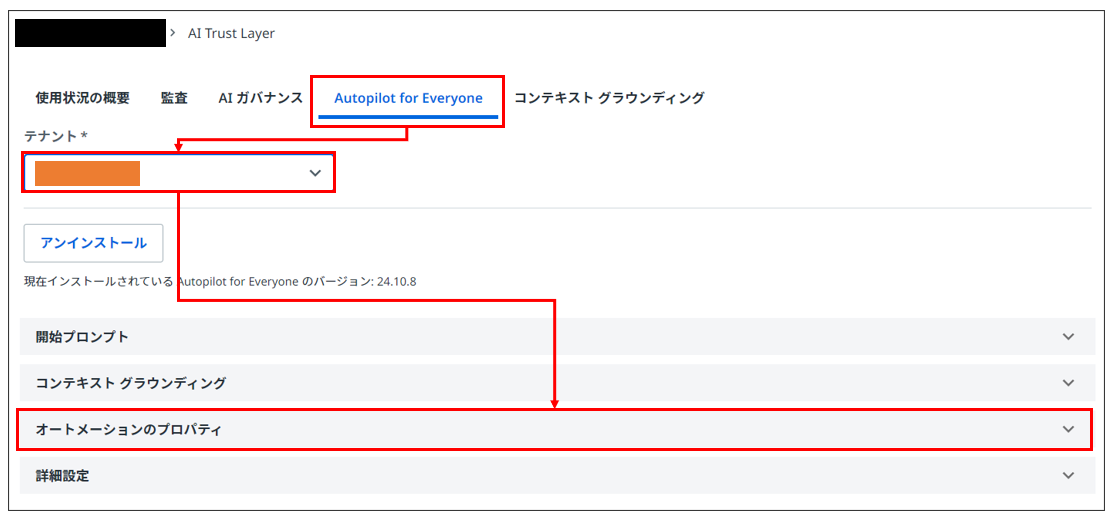Open the AI ガバナンス tab
This screenshot has height=518, width=1113.
(x=261, y=98)
